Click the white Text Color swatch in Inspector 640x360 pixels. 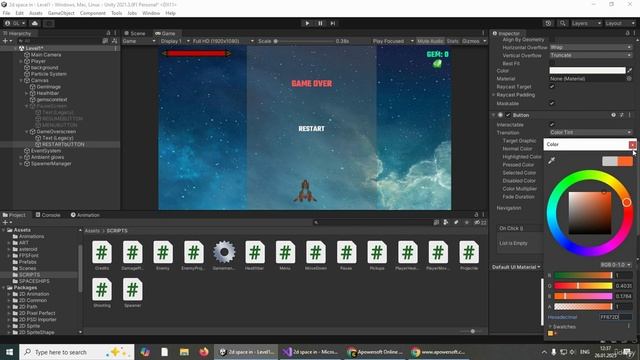coord(587,71)
